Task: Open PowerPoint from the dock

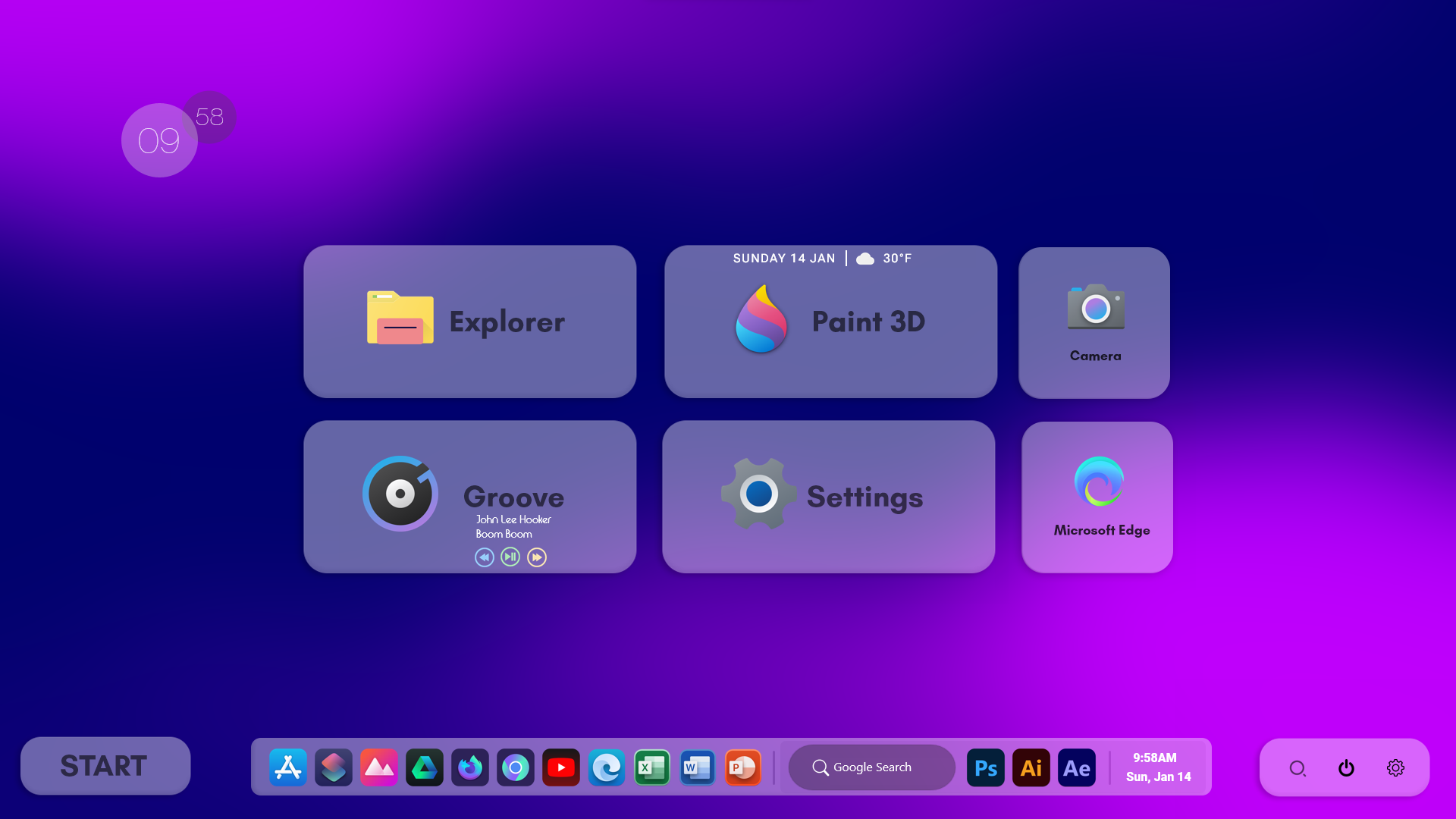Action: pyautogui.click(x=743, y=767)
